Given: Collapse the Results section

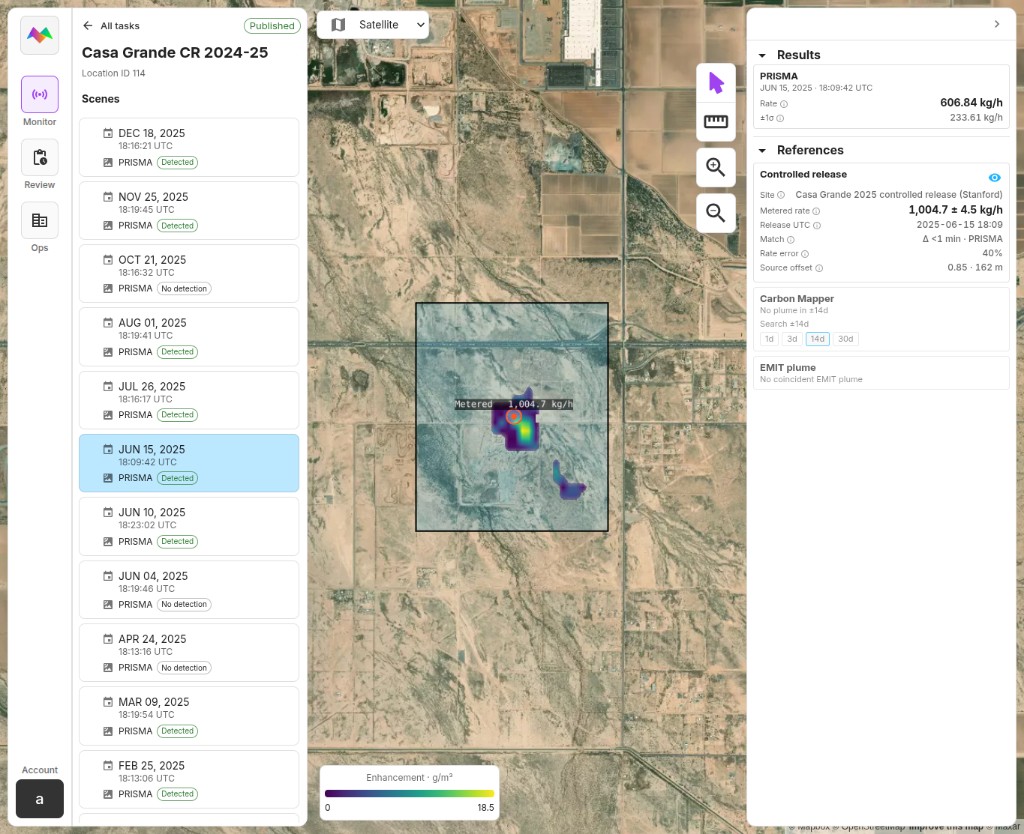Looking at the screenshot, I should tap(762, 56).
